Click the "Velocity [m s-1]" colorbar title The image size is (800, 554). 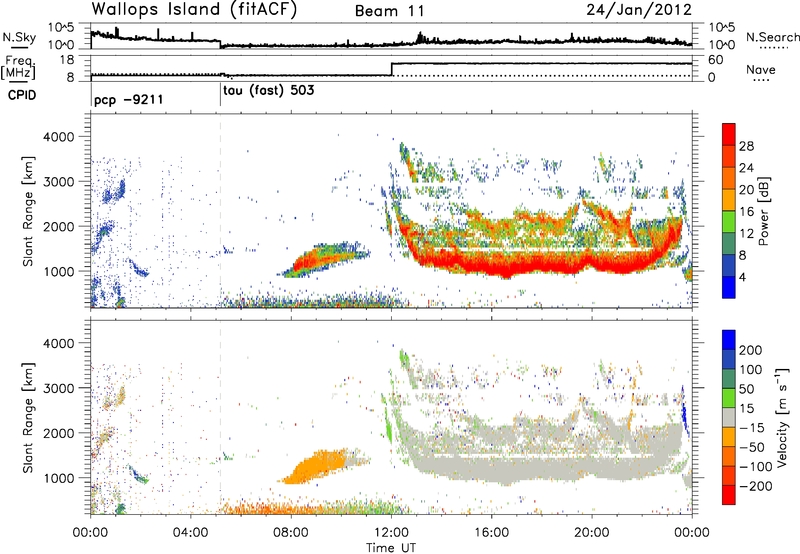(781, 417)
